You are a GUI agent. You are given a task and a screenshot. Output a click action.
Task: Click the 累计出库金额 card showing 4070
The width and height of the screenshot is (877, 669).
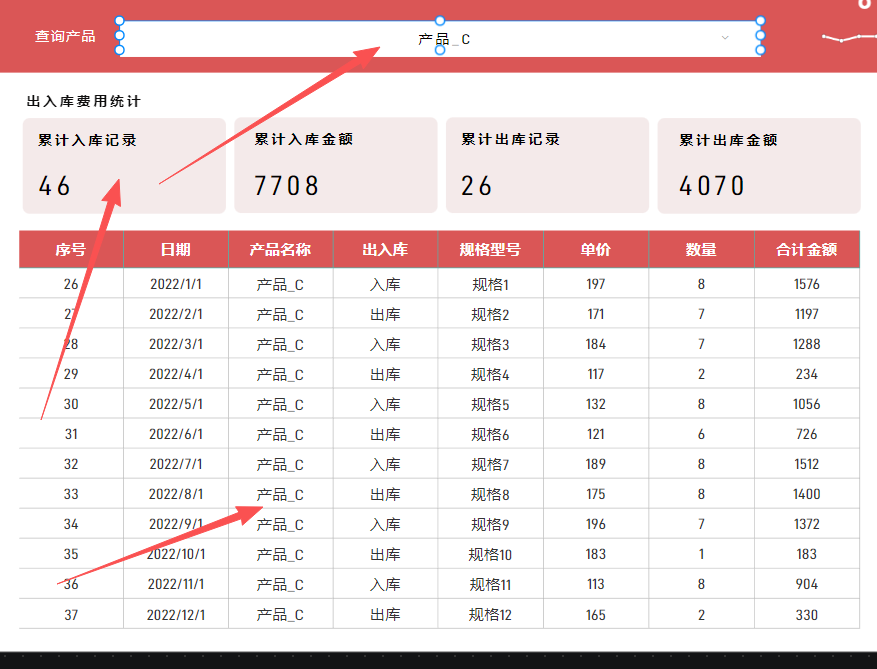pos(759,165)
